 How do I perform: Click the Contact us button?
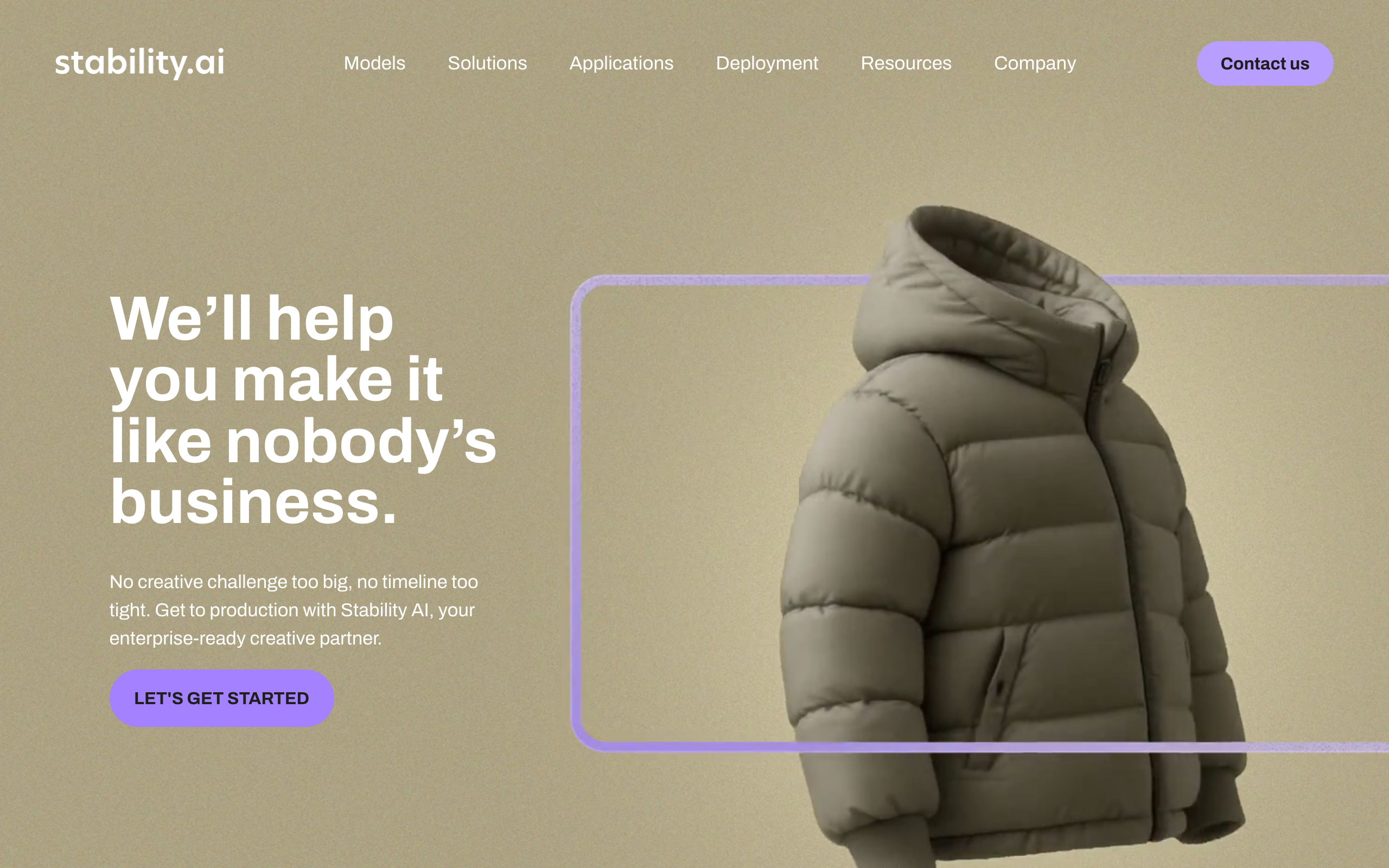pyautogui.click(x=1264, y=63)
